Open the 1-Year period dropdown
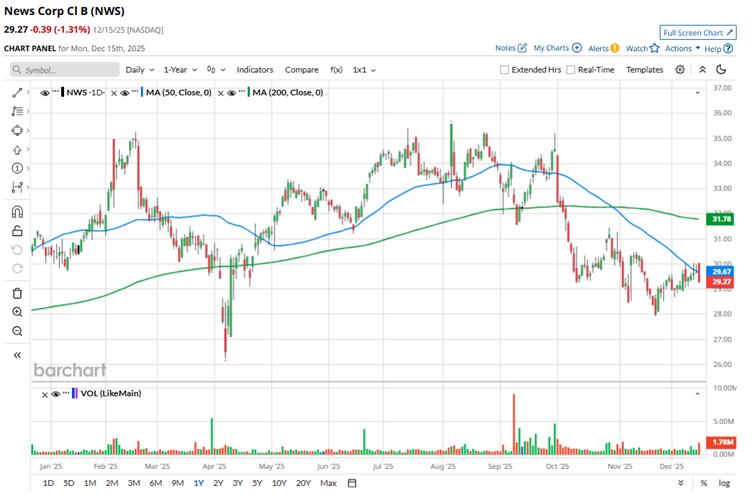The height and width of the screenshot is (498, 753). (180, 70)
